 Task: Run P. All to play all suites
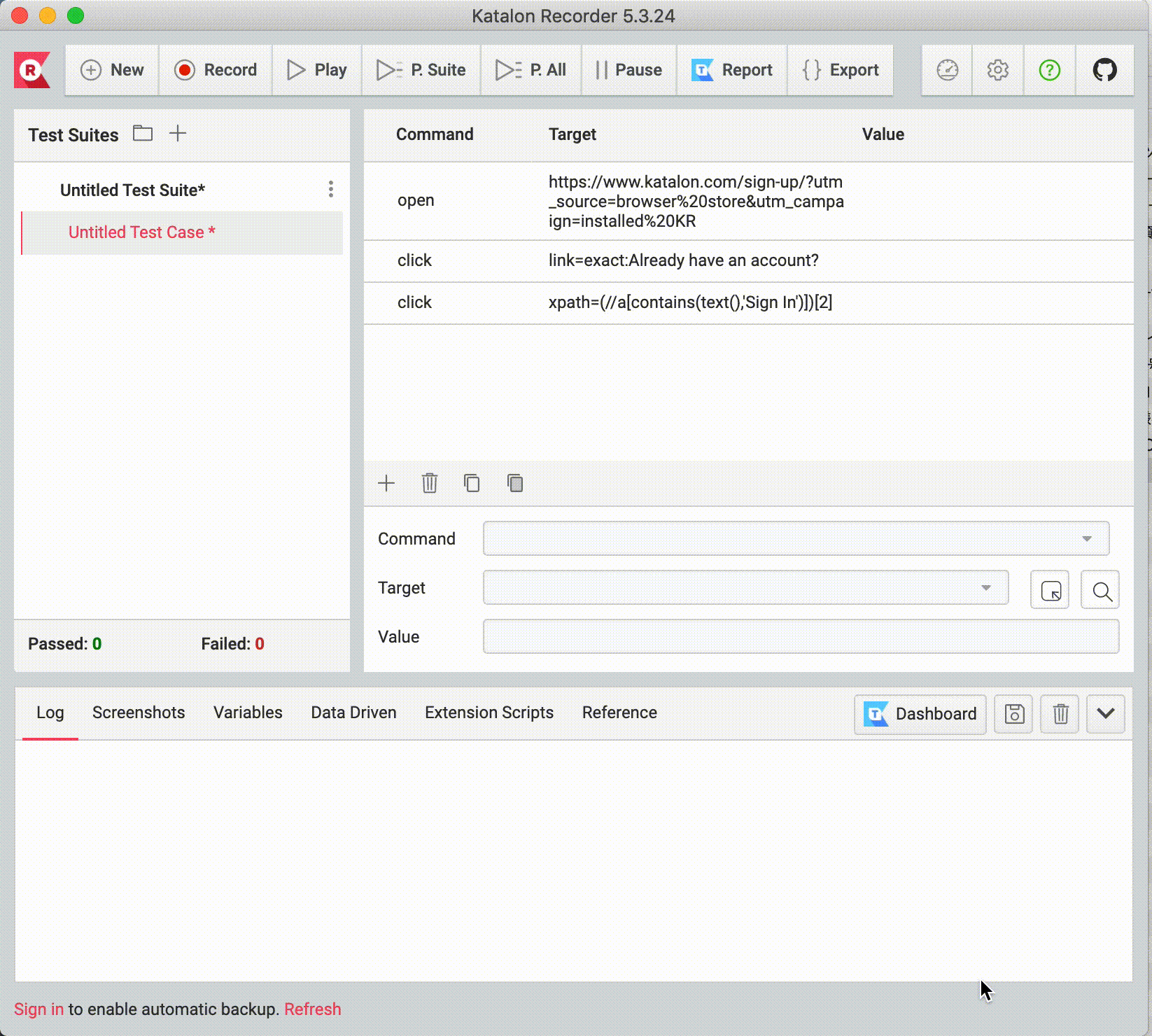[531, 70]
